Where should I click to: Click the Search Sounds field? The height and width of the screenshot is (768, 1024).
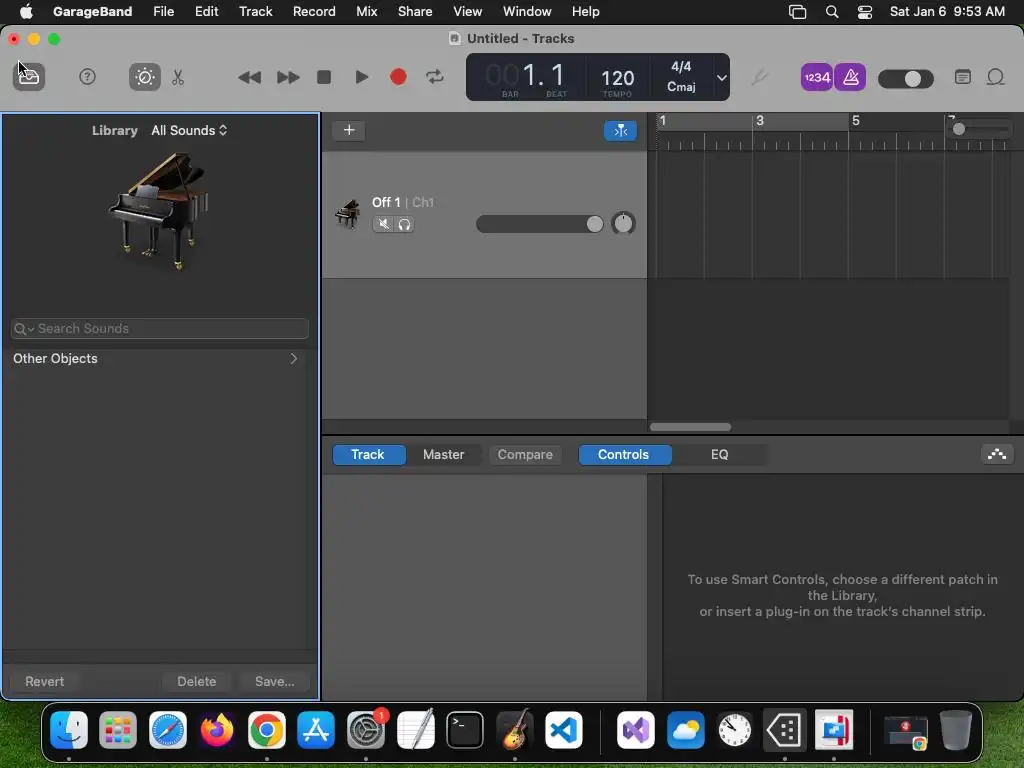tap(160, 328)
